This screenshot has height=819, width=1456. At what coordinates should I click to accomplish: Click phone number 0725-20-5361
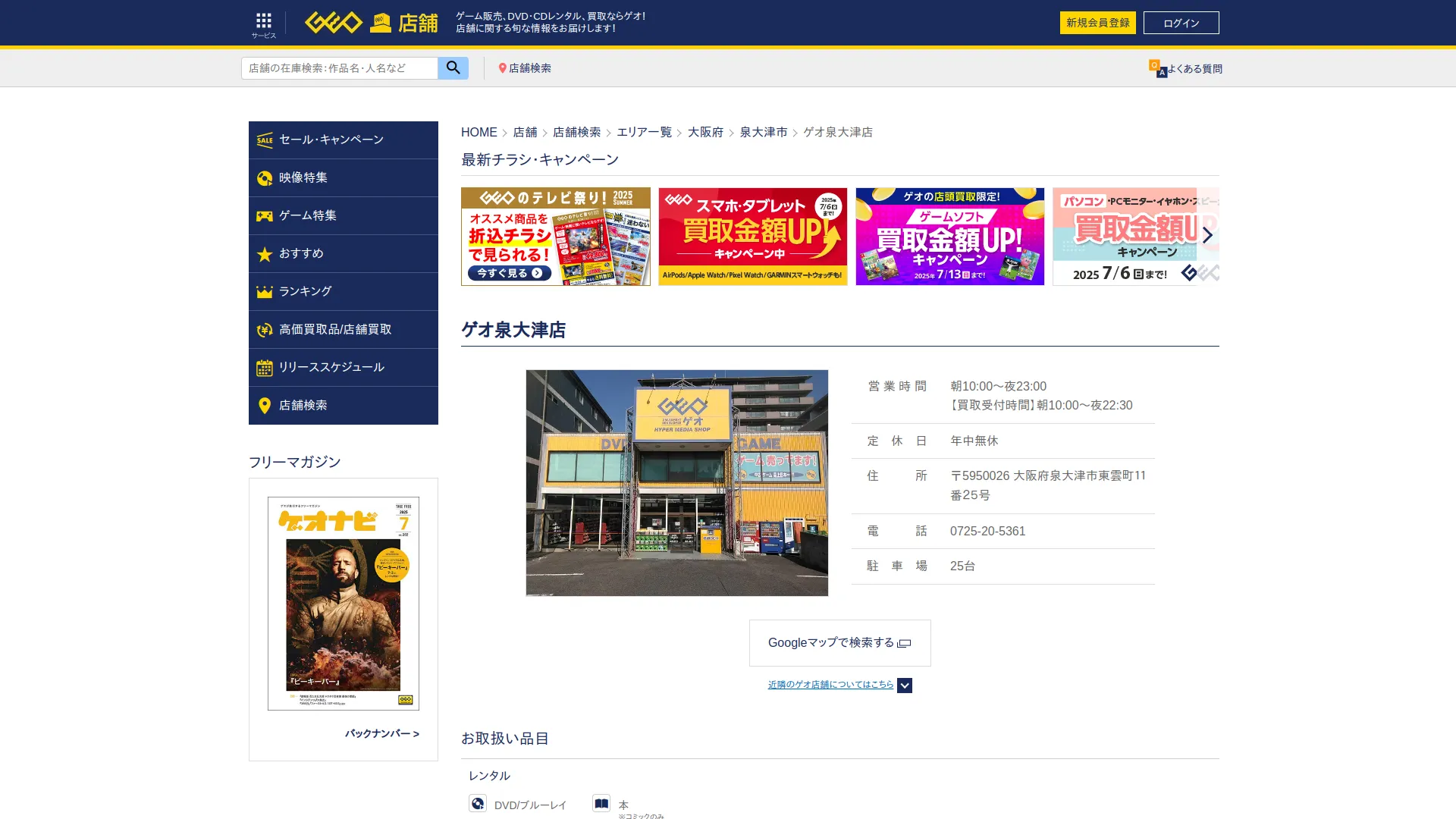pyautogui.click(x=987, y=532)
